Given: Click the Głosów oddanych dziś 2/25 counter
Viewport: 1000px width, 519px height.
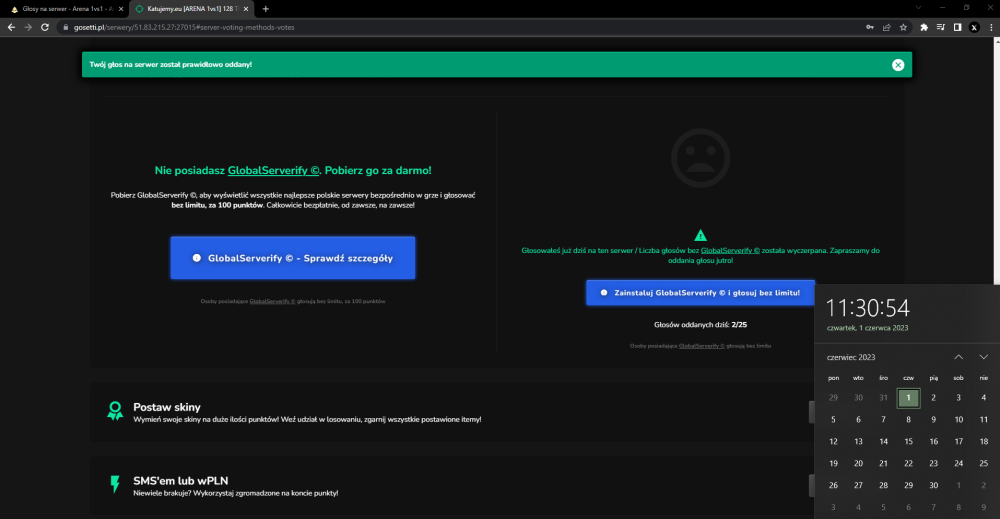Looking at the screenshot, I should 700,325.
